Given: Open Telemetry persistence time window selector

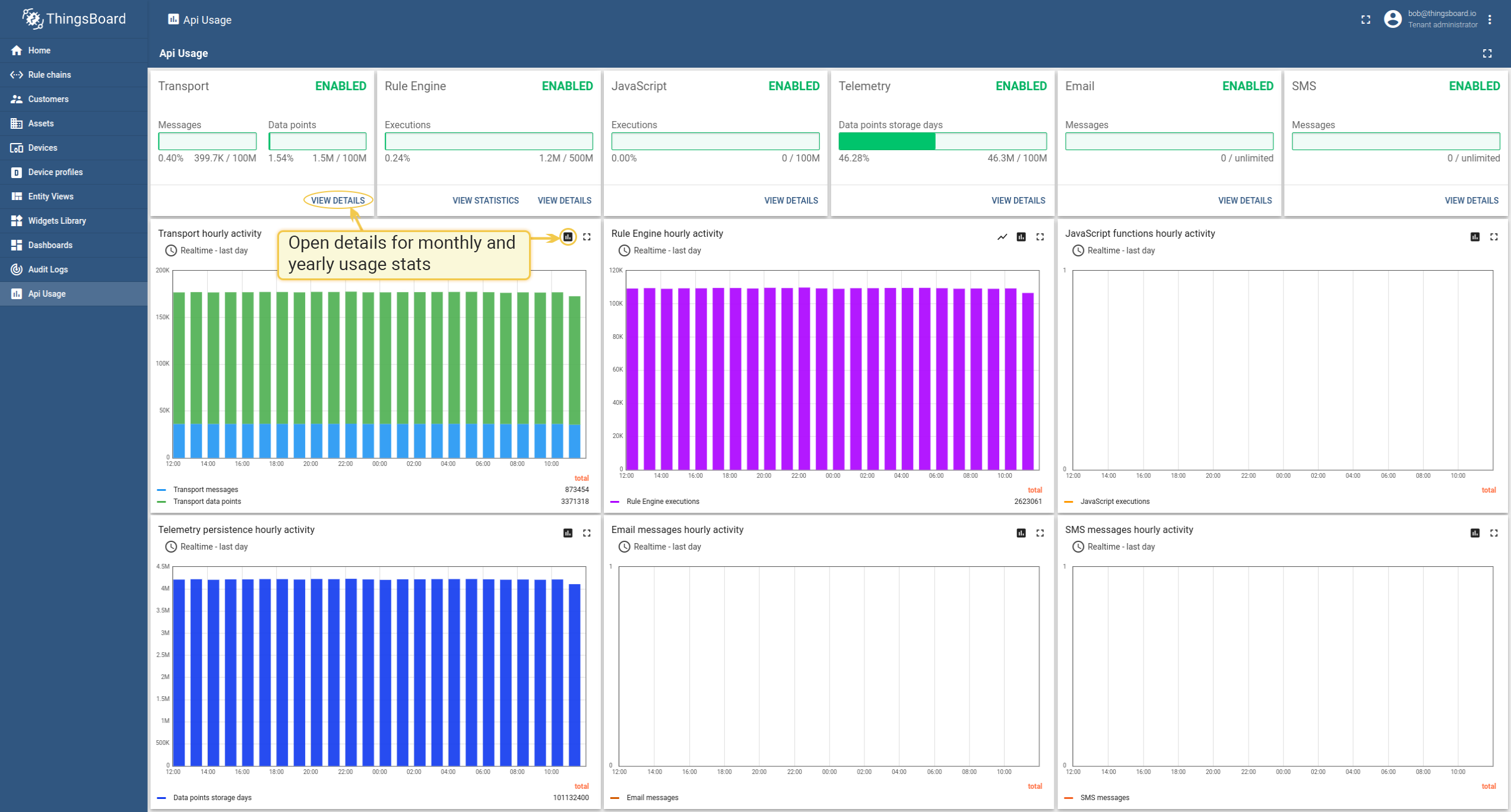Looking at the screenshot, I should (x=206, y=547).
